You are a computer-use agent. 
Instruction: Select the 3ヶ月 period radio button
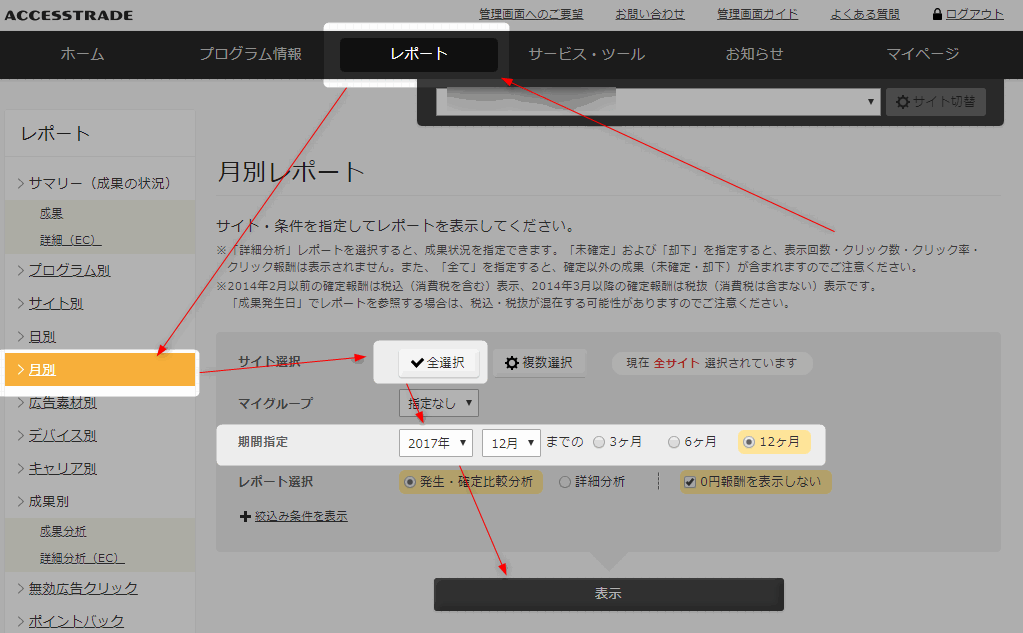[x=599, y=442]
